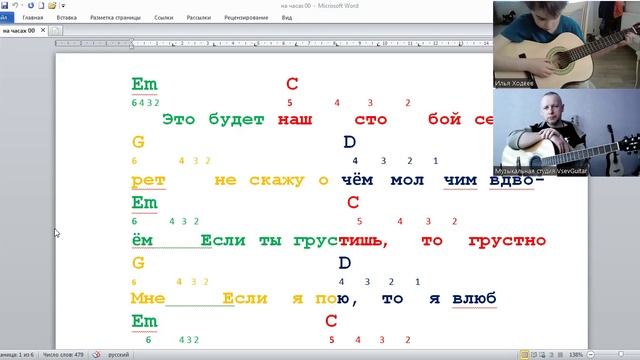This screenshot has width=640, height=360.
Task: Click the last green Em chord at the bottom
Action: (144, 321)
